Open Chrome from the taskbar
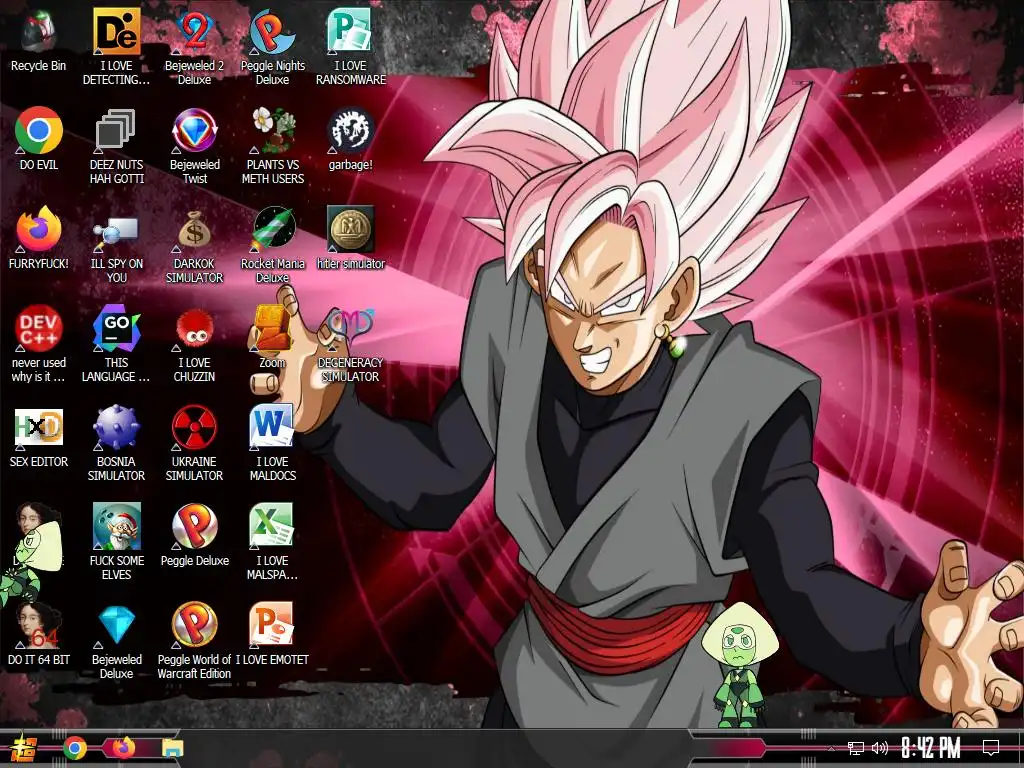Viewport: 1024px width, 768px height. point(75,748)
